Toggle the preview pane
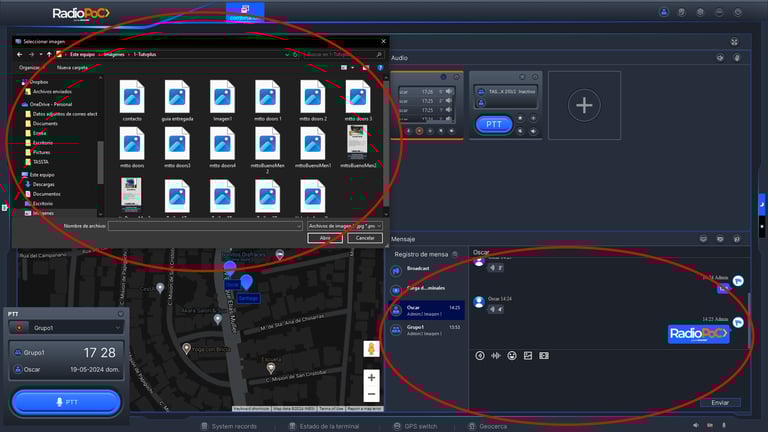Screen dimensions: 768x432 pyautogui.click(x=365, y=68)
